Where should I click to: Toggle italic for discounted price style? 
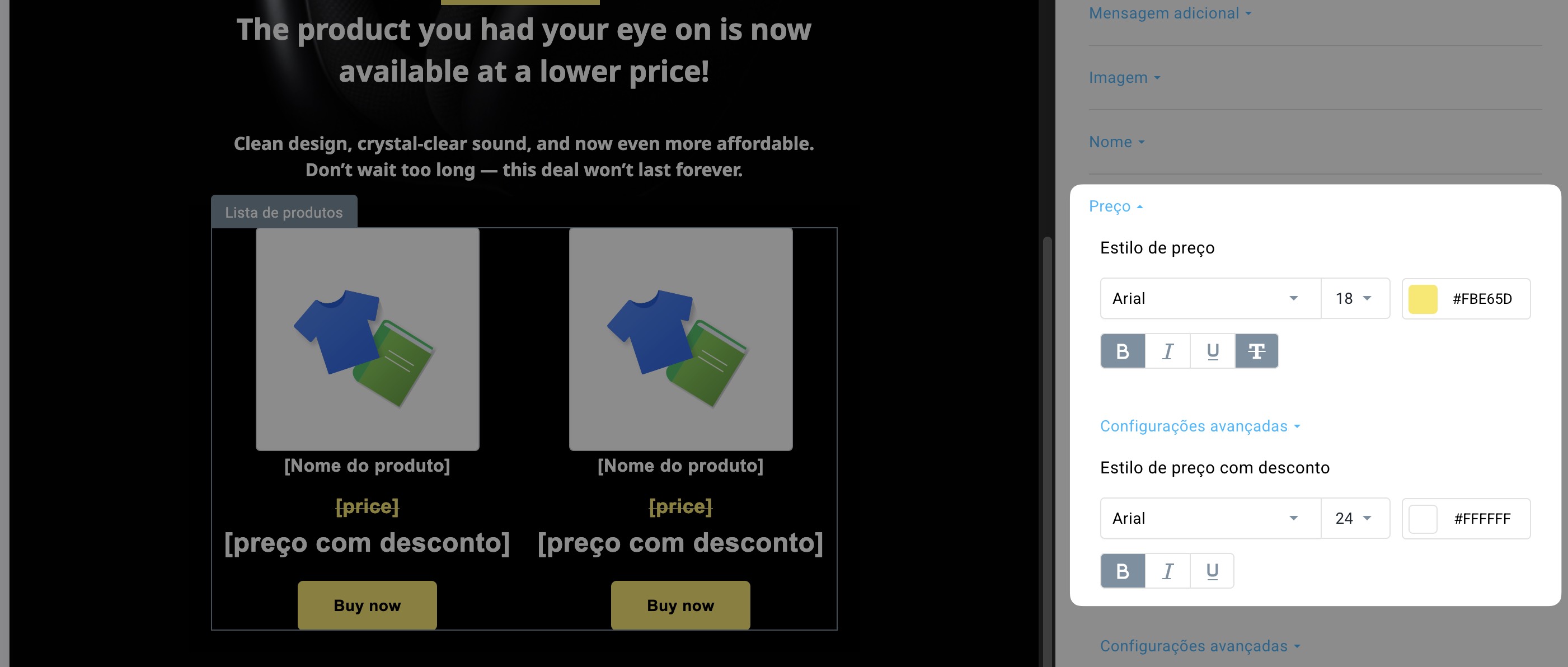[1167, 571]
